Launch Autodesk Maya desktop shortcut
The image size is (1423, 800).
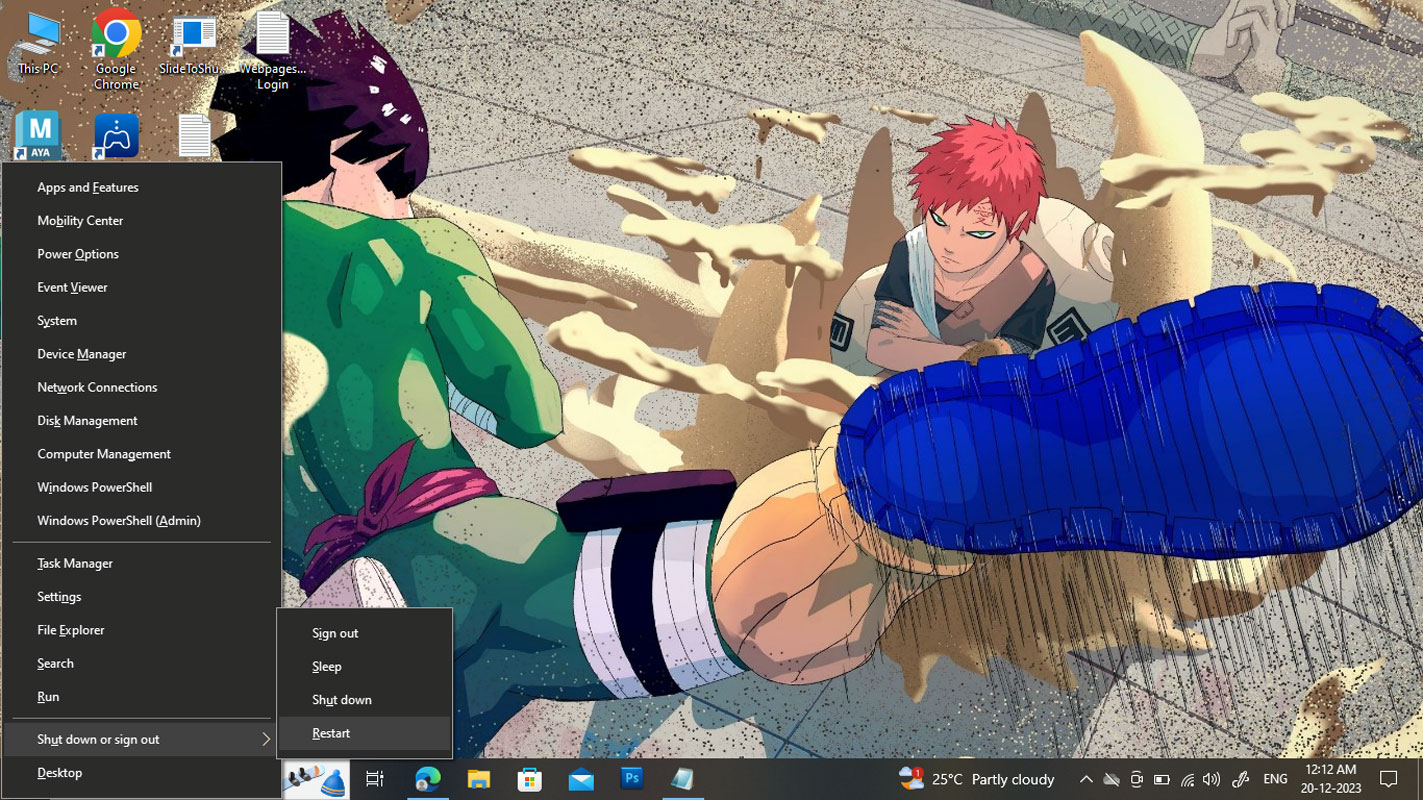(38, 136)
